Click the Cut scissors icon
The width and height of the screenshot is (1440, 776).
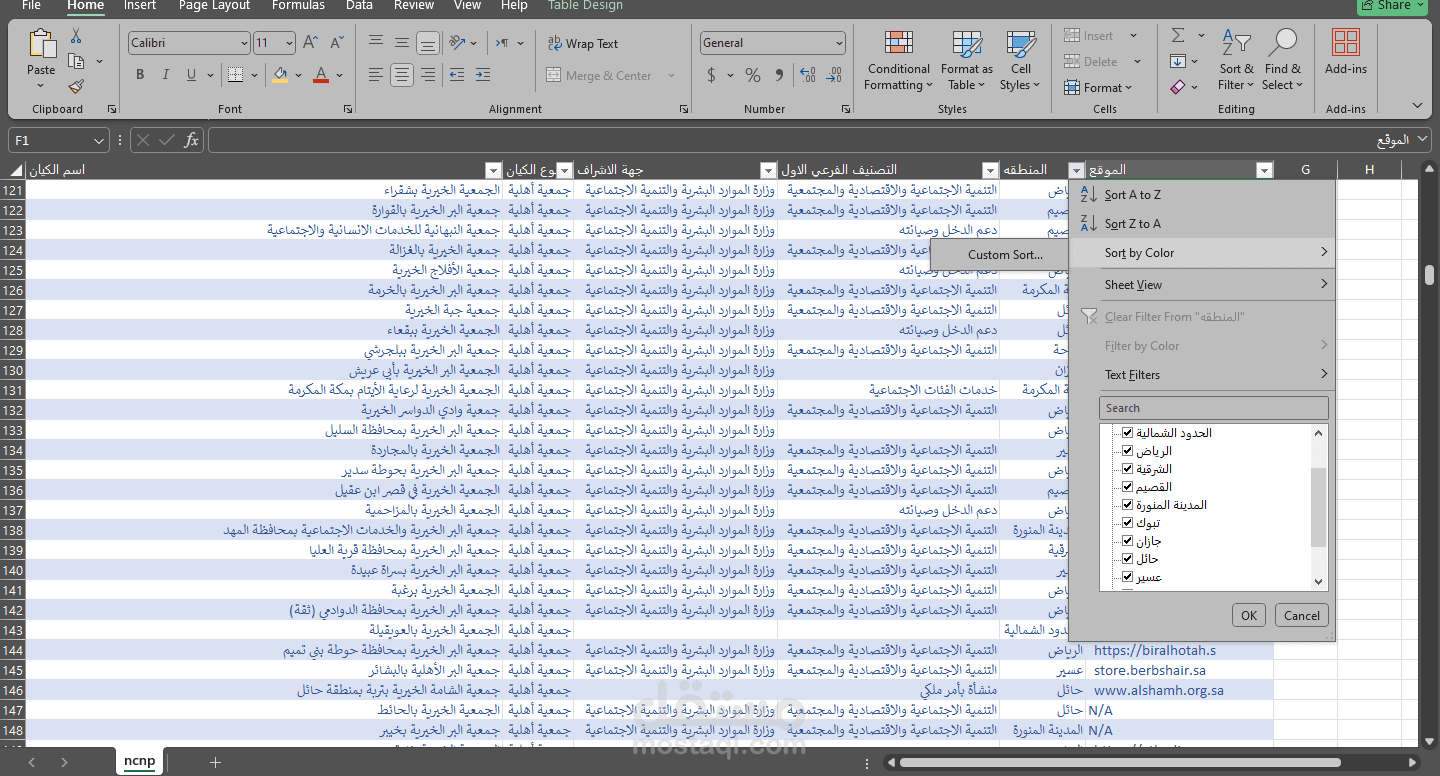tap(76, 36)
